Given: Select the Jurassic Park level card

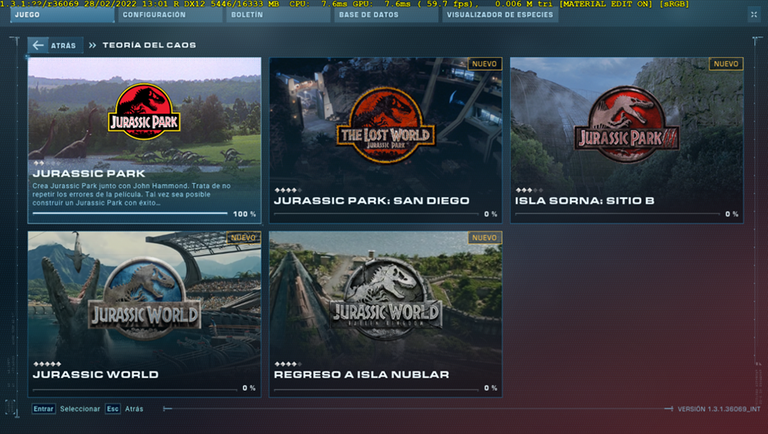Looking at the screenshot, I should tap(144, 140).
